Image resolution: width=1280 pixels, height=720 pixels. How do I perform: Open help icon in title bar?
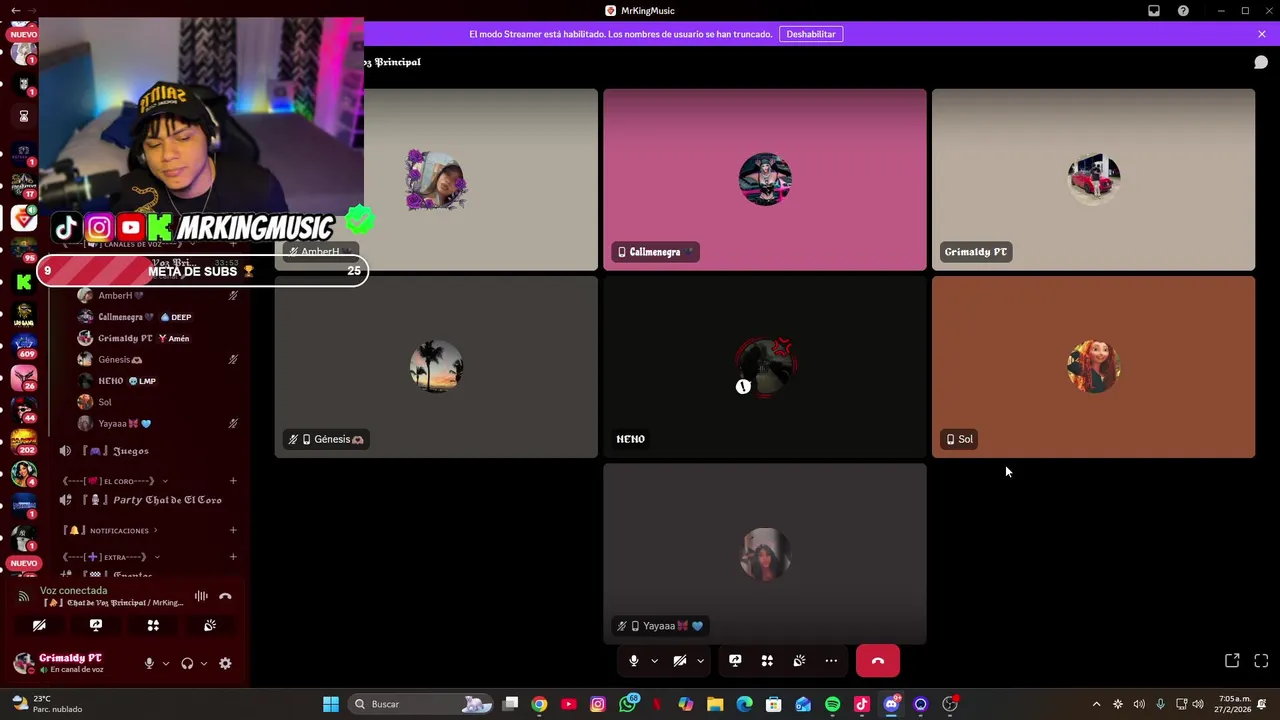(x=1183, y=11)
